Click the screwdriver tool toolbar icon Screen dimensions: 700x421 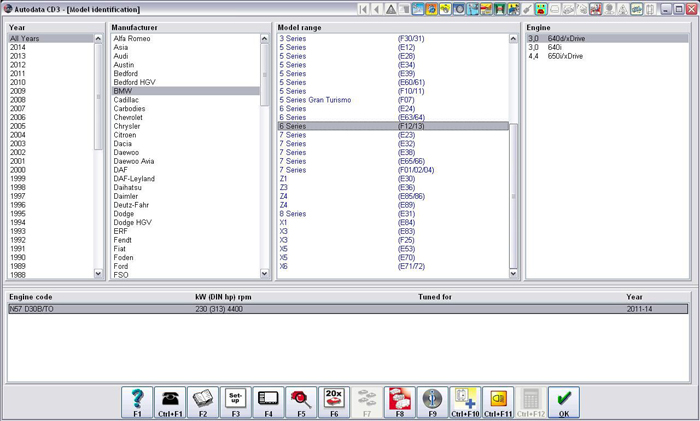tap(527, 9)
